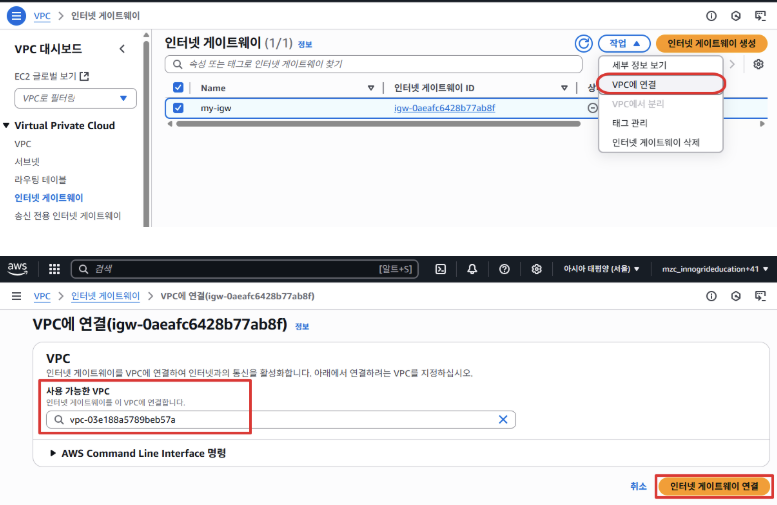Choose 태그 관리 from the actions menu
Viewport: 777px width, 505px height.
click(630, 123)
